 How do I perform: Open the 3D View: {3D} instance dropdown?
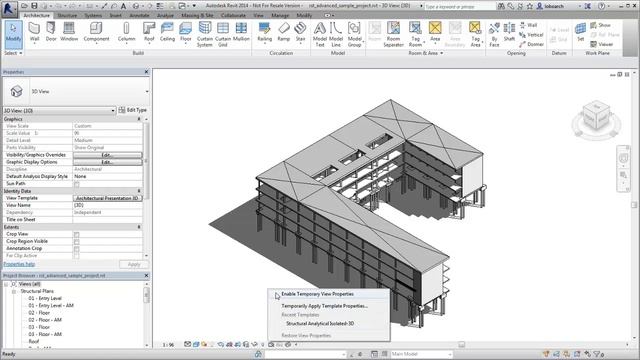tap(60, 111)
